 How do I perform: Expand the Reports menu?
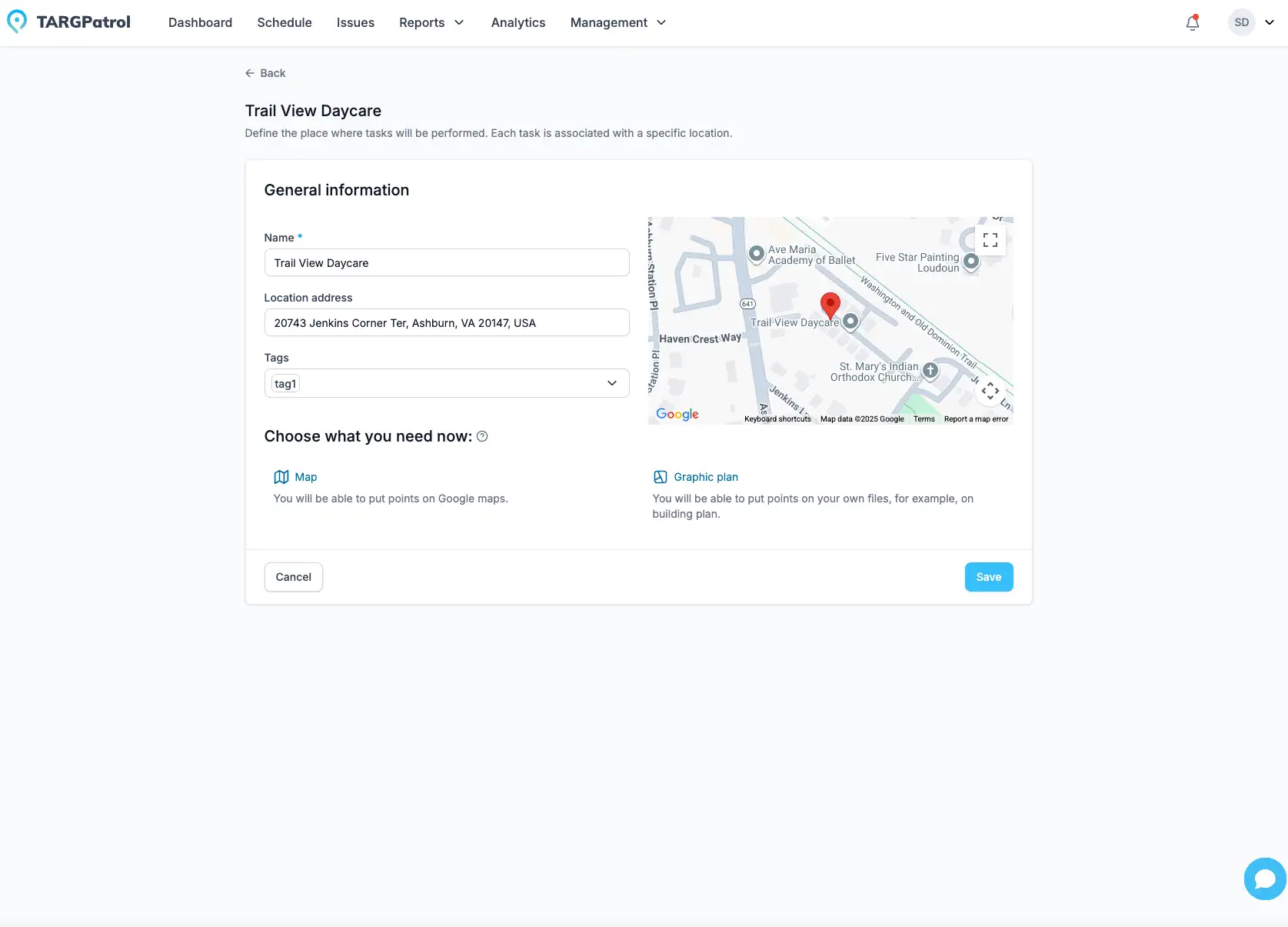point(431,22)
